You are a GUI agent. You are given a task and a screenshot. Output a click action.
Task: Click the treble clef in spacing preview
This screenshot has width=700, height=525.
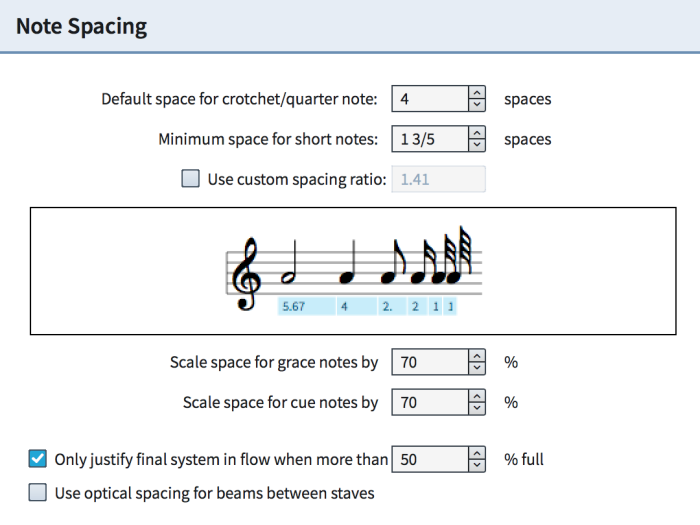[x=246, y=273]
